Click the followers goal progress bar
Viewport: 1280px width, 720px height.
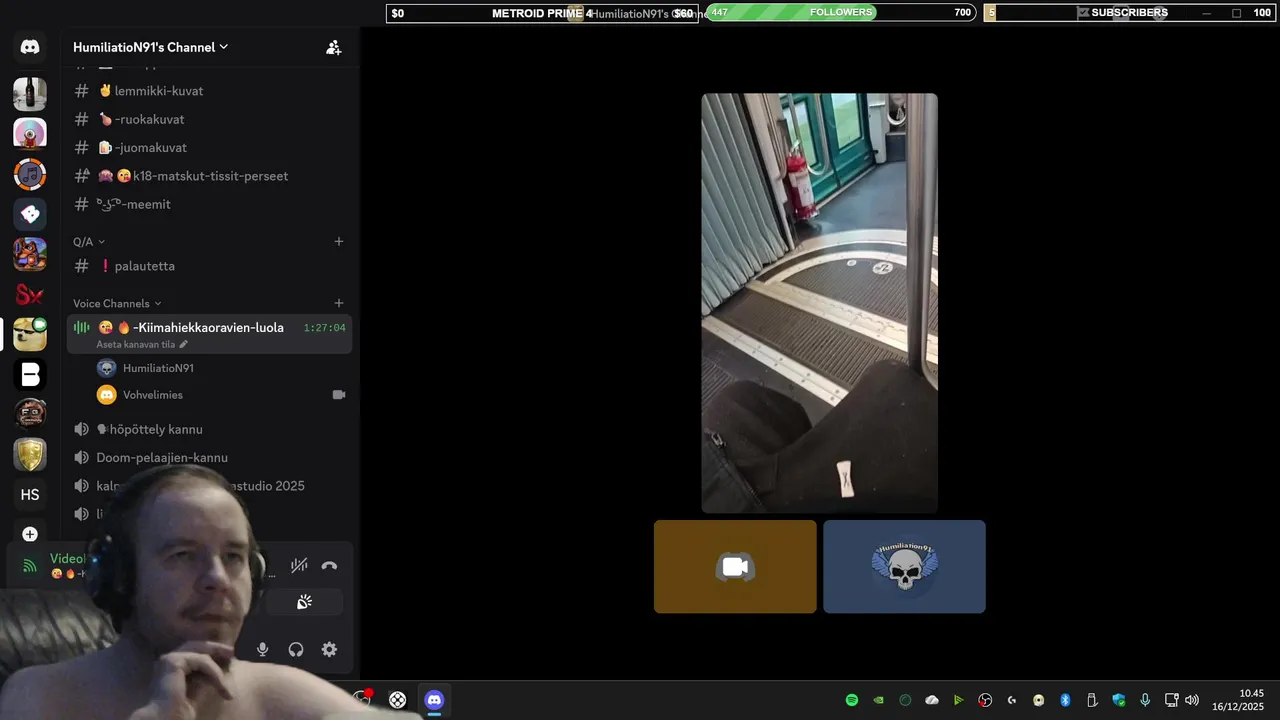tap(841, 13)
